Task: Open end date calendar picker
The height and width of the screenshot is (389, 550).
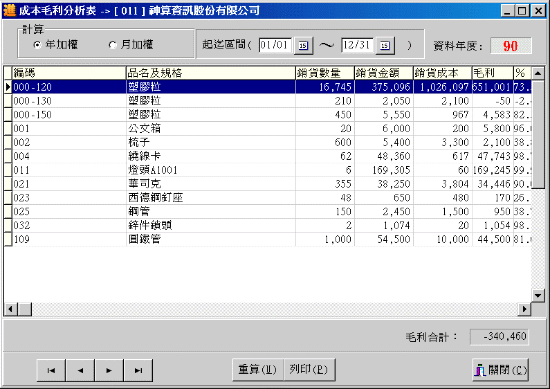Action: coord(385,45)
